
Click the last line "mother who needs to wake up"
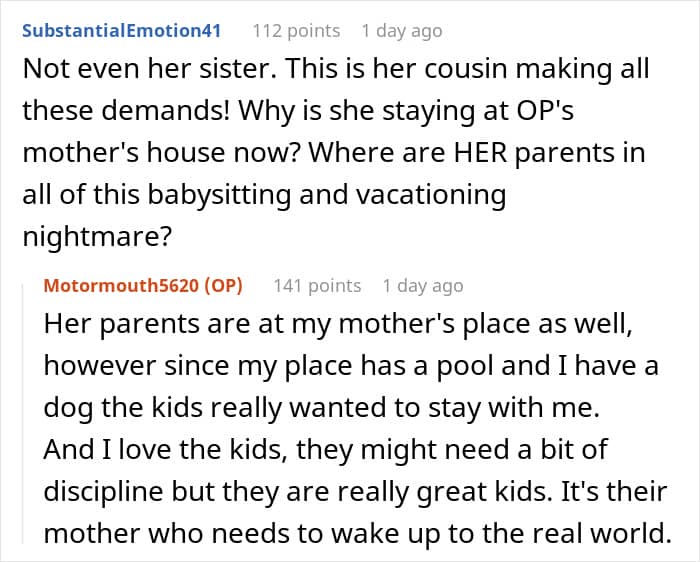356,530
